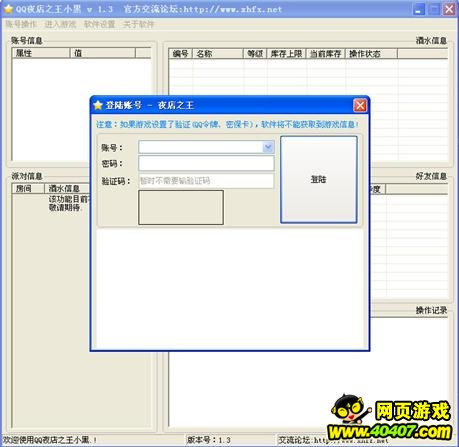Image resolution: width=459 pixels, height=447 pixels.
Task: Open the 账号操作 menu
Action: click(x=21, y=24)
